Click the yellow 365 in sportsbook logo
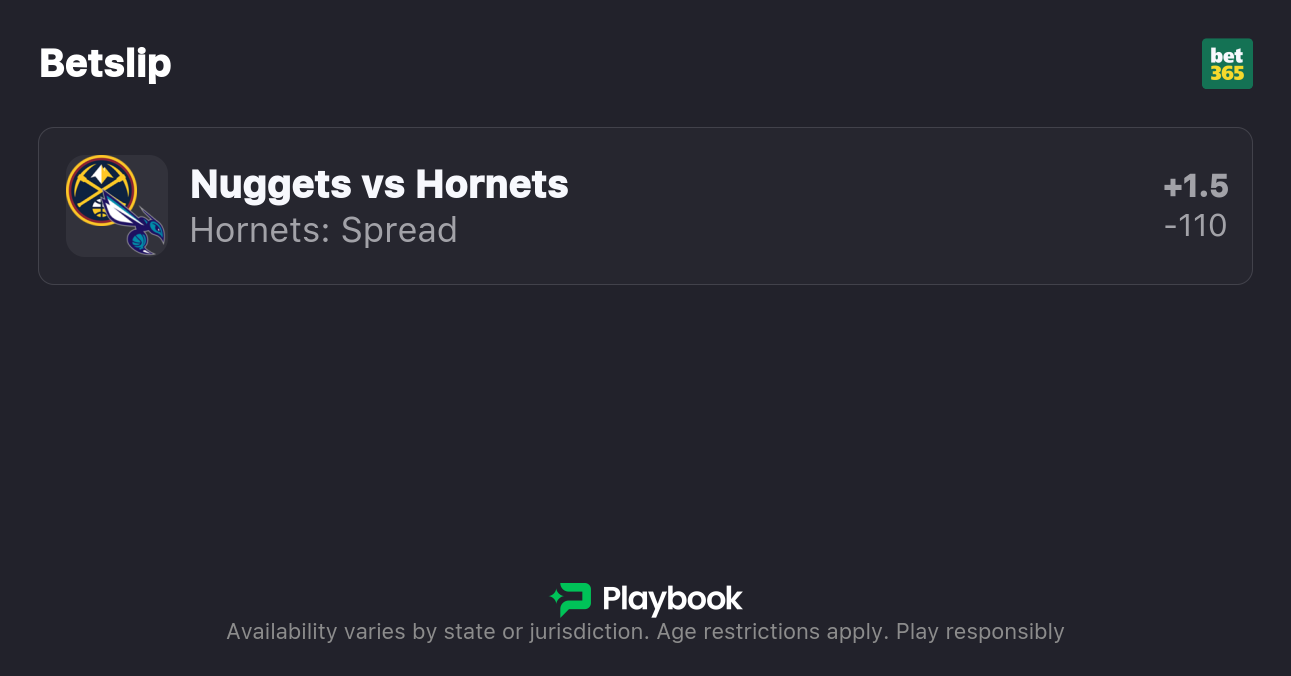1291x676 pixels. (1227, 74)
